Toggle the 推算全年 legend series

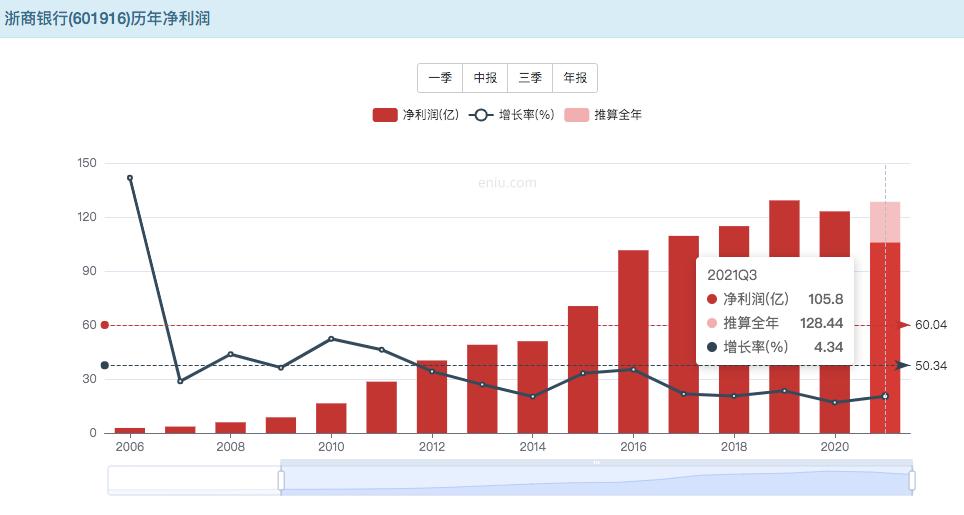point(603,115)
